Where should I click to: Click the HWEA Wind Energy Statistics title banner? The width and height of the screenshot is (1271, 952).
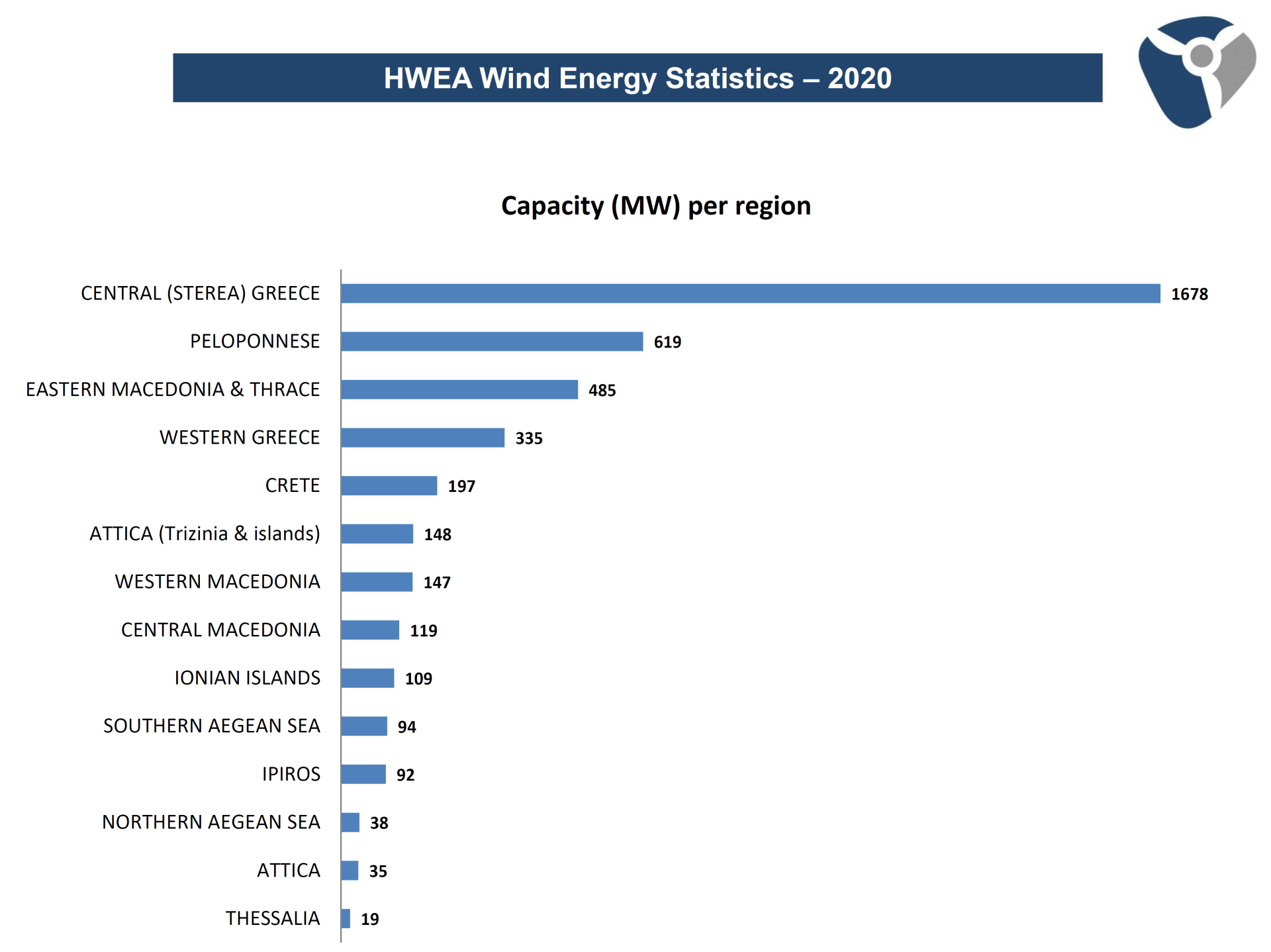637,78
